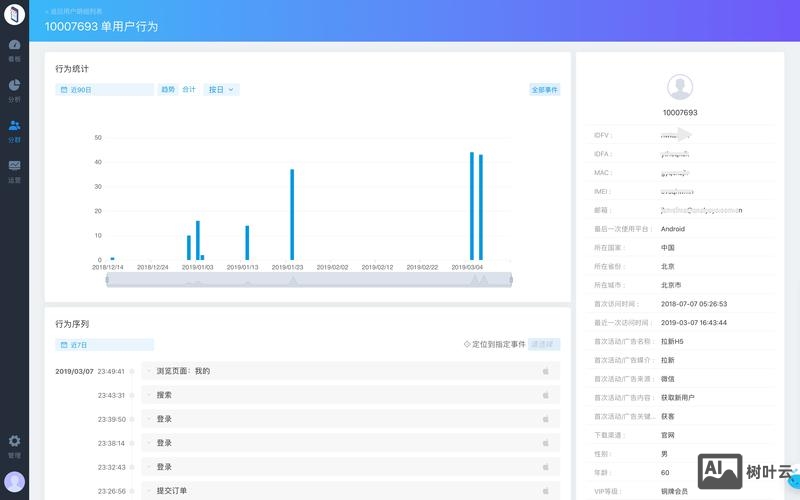Open the 运营 operations sidebar icon
This screenshot has height=500, width=800.
14,169
